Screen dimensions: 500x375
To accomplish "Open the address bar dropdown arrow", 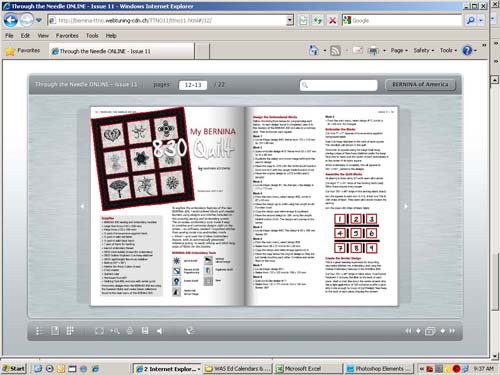I will (290, 20).
